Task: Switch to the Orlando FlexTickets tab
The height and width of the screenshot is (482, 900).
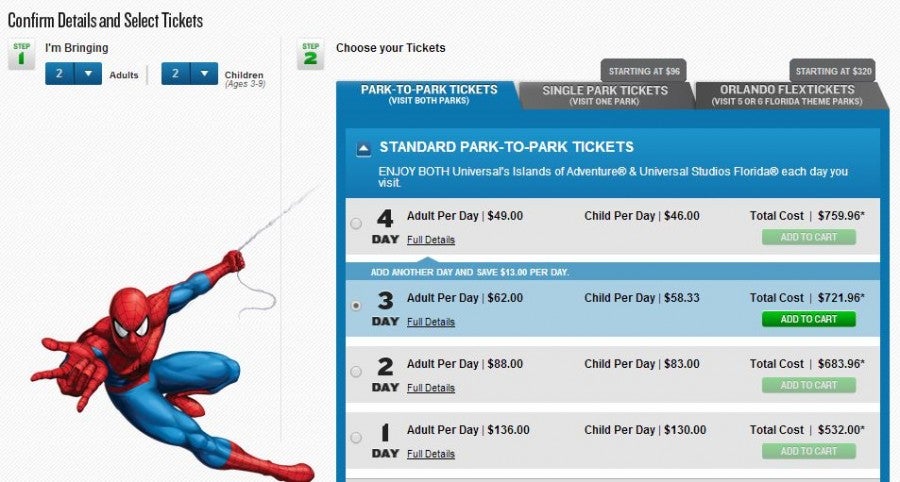Action: click(790, 95)
